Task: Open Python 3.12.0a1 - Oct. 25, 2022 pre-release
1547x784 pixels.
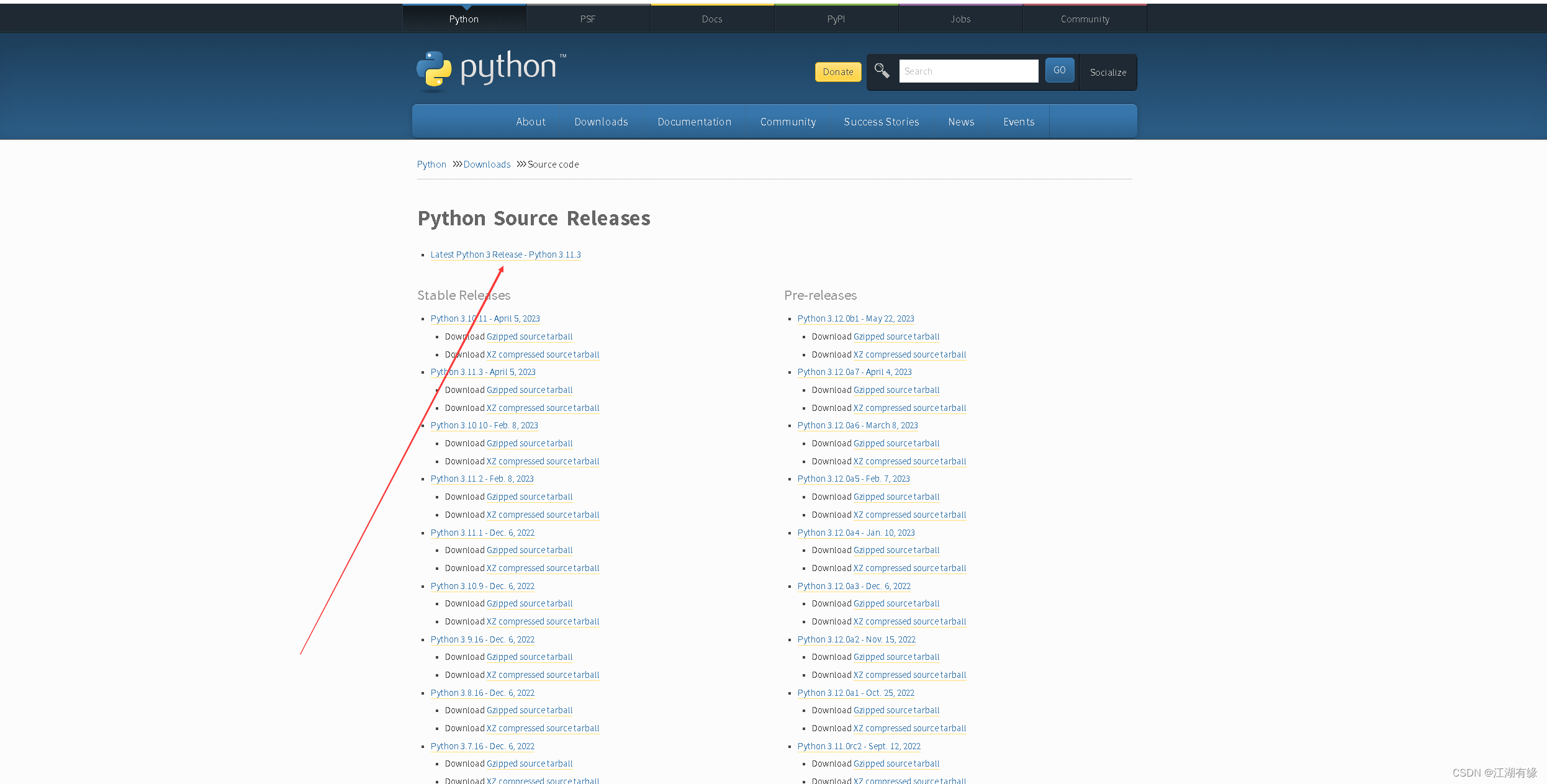Action: pyautogui.click(x=855, y=693)
